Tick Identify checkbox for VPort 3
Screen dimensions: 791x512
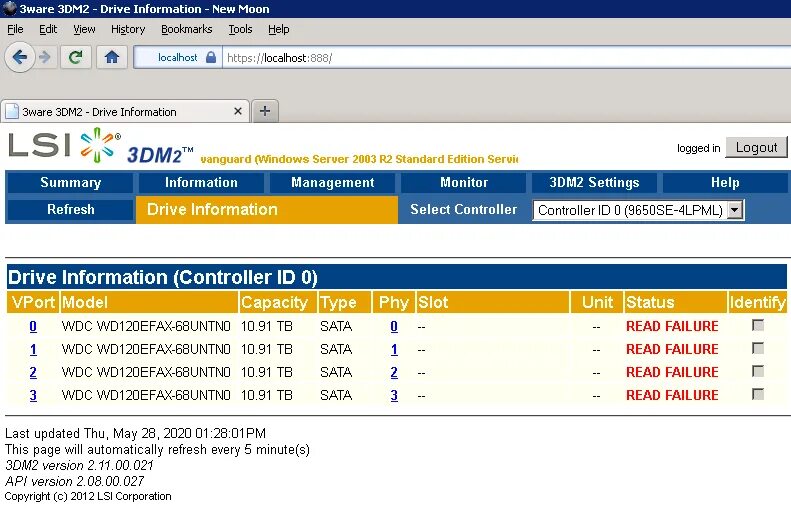[757, 394]
